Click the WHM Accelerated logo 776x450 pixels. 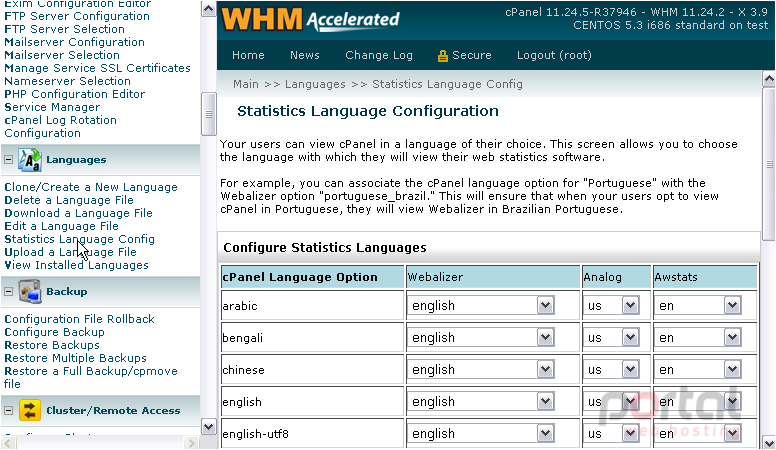pyautogui.click(x=310, y=19)
